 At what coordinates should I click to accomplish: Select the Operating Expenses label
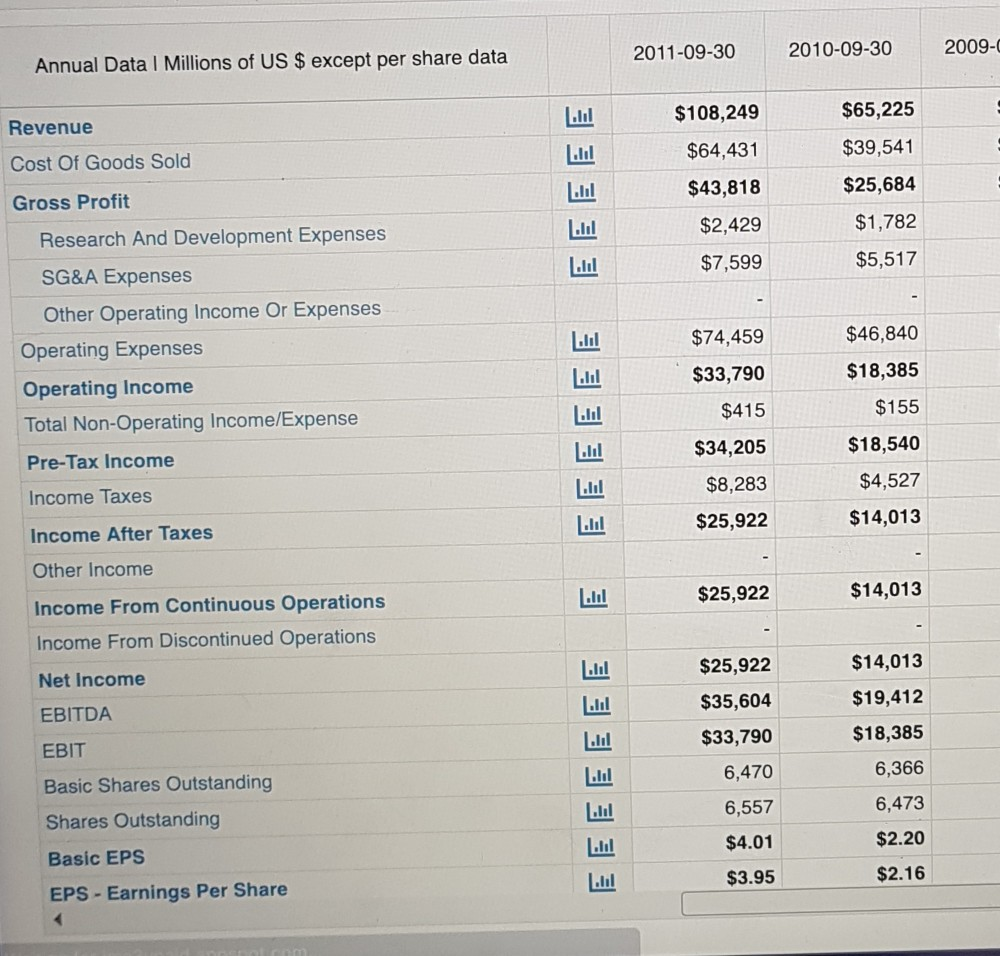112,349
